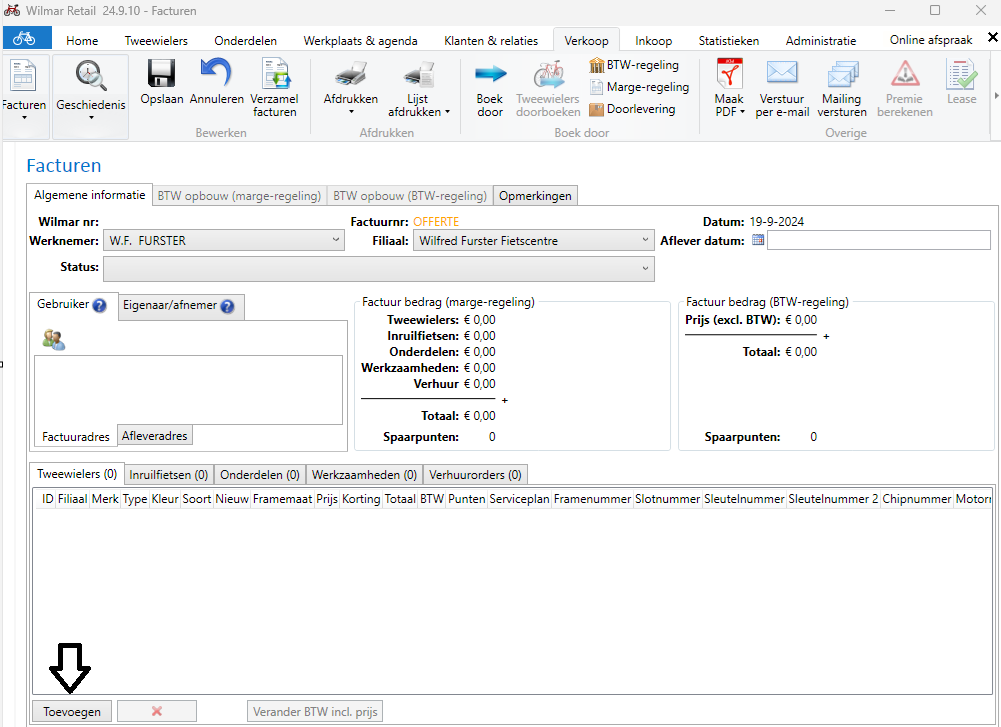This screenshot has width=1001, height=727.
Task: Open the Filiaal combo box
Action: (645, 241)
